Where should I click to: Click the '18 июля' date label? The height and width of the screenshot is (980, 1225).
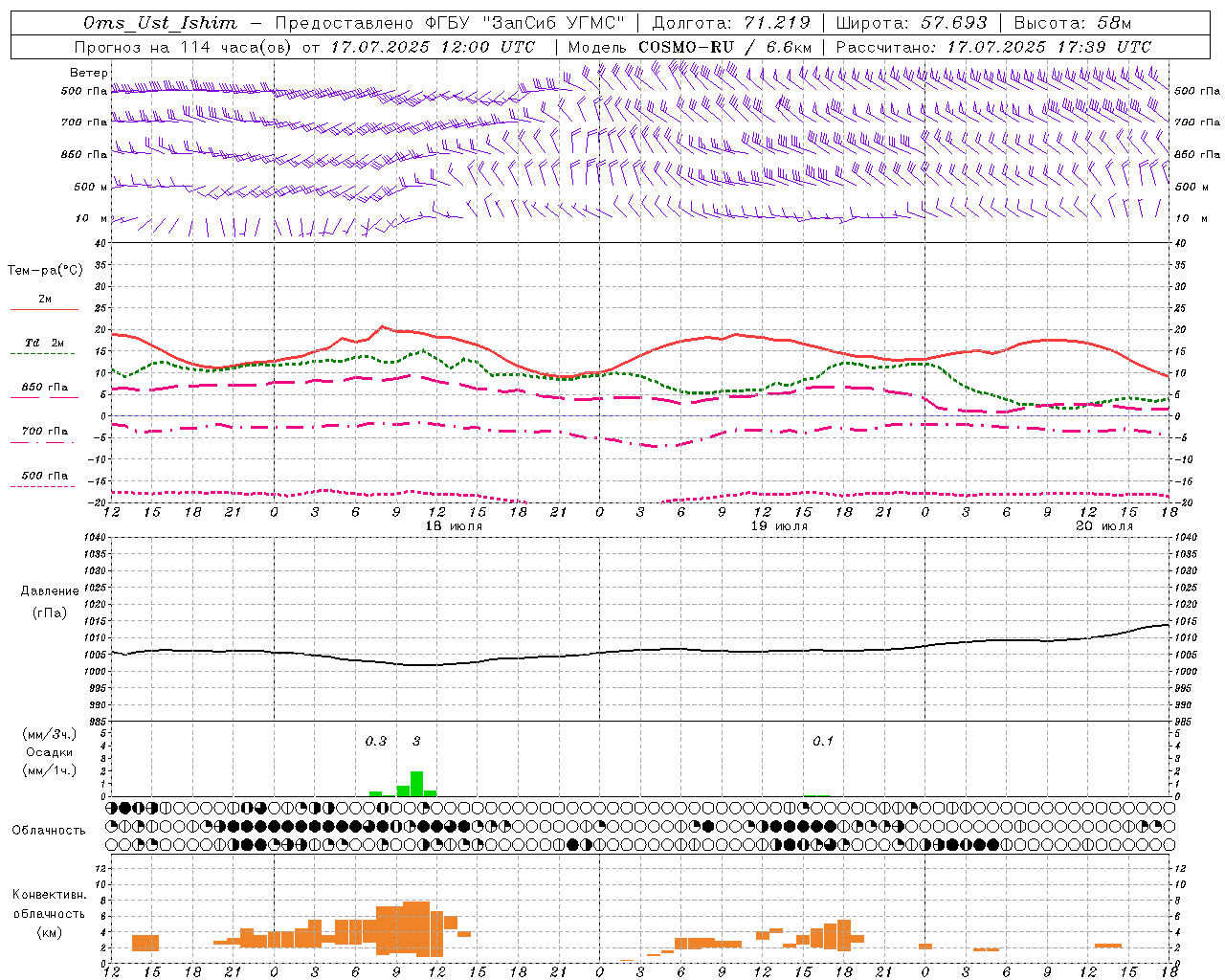tap(454, 526)
